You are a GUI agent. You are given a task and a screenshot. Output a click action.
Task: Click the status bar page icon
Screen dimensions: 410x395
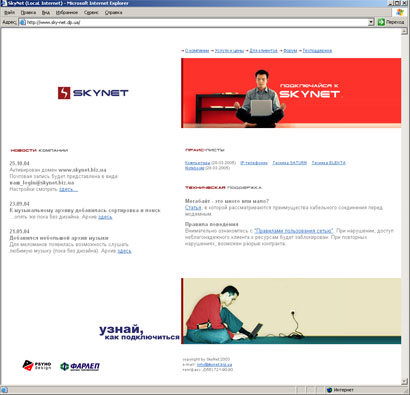4,390
